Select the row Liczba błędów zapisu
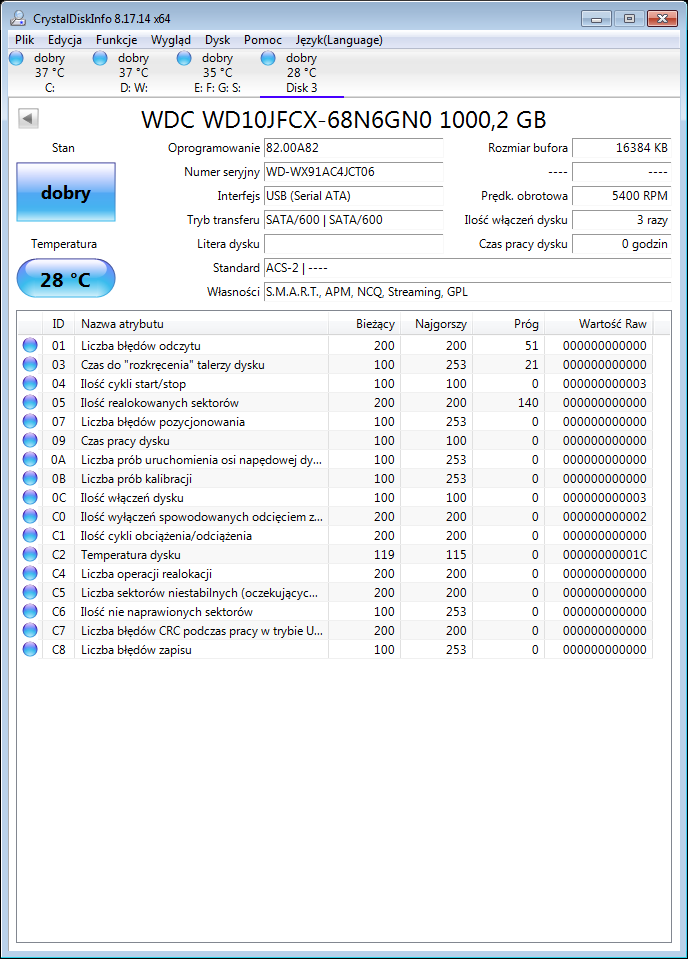Image resolution: width=688 pixels, height=959 pixels. click(335, 649)
